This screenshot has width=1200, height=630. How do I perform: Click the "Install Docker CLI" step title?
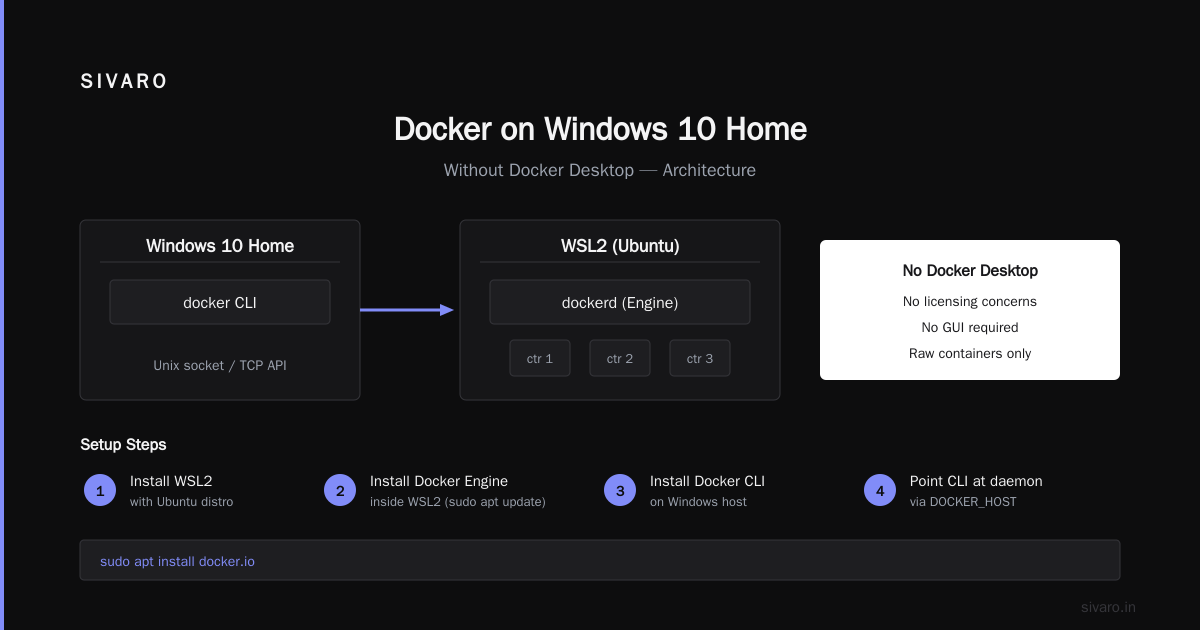click(x=707, y=481)
